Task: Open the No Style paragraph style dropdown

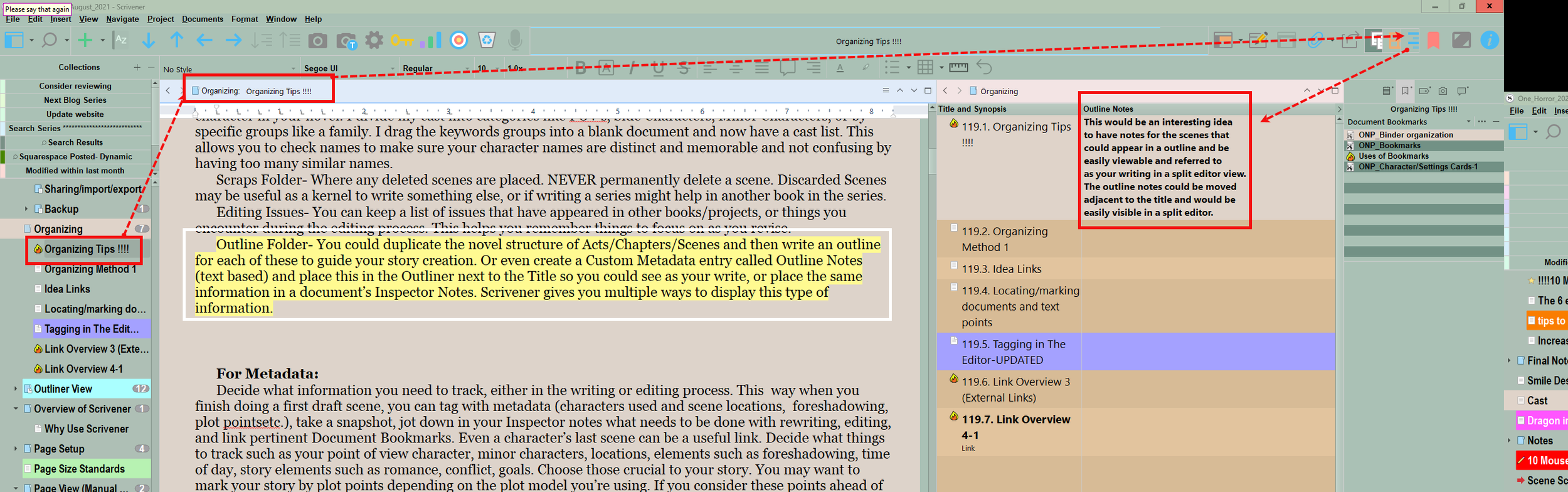Action: (228, 68)
